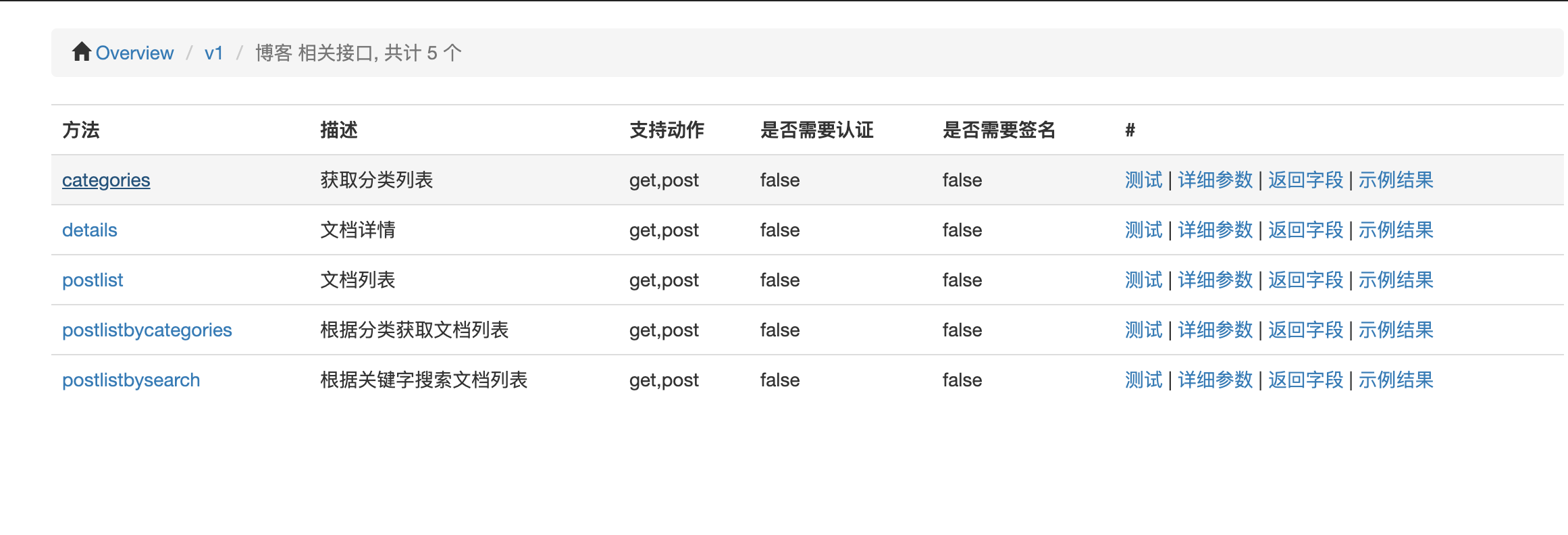This screenshot has height=535, width=1568.
Task: Open the postlist method link
Action: coord(93,280)
